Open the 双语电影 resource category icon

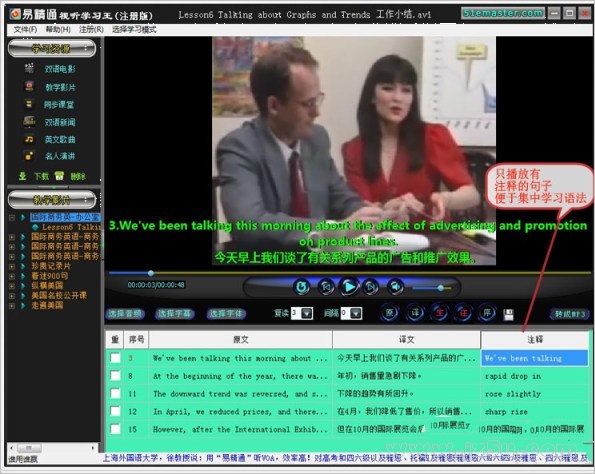coord(29,68)
